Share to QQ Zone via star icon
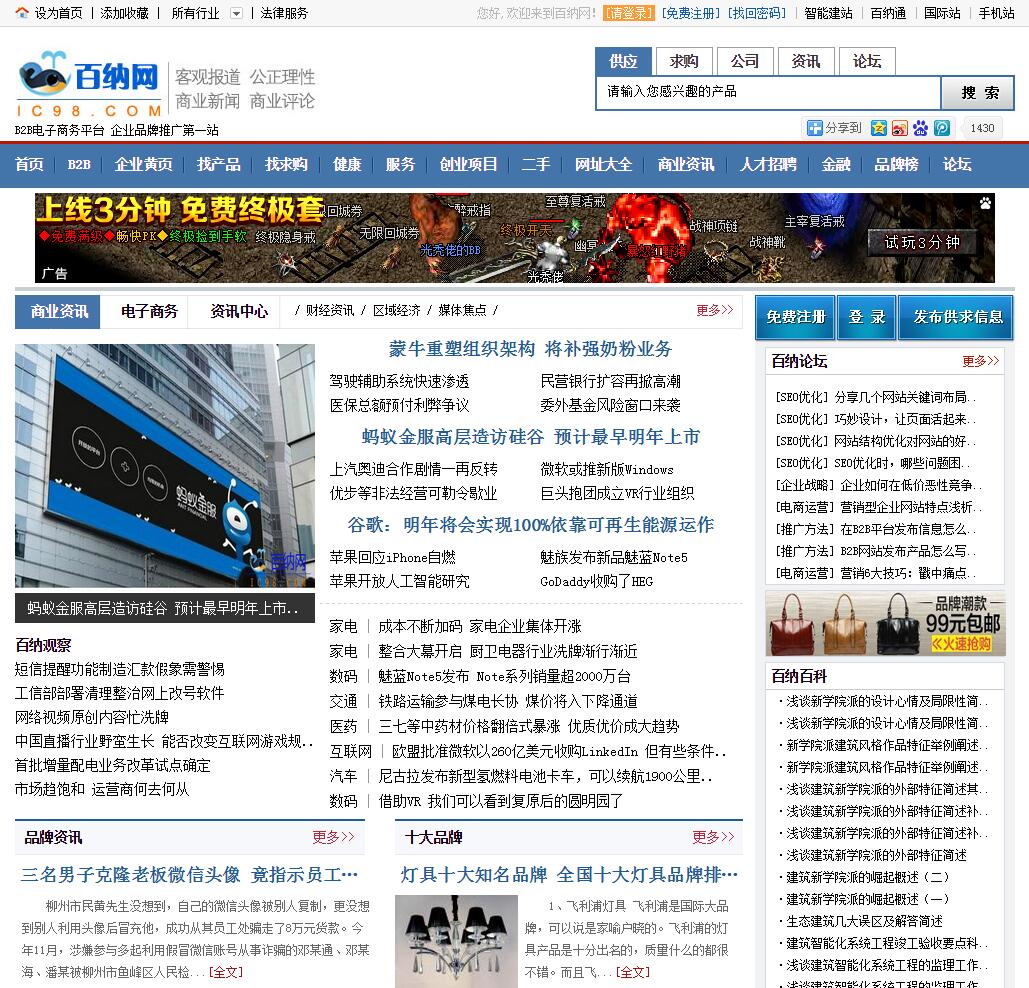This screenshot has height=988, width=1029. click(879, 128)
